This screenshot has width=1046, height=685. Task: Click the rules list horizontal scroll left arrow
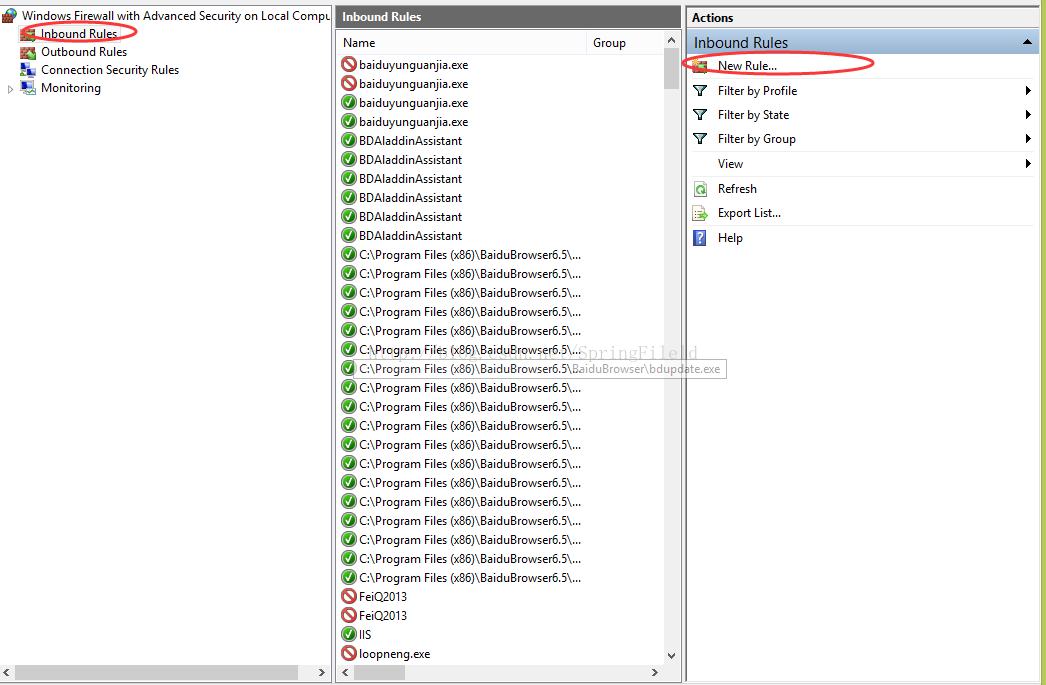345,672
